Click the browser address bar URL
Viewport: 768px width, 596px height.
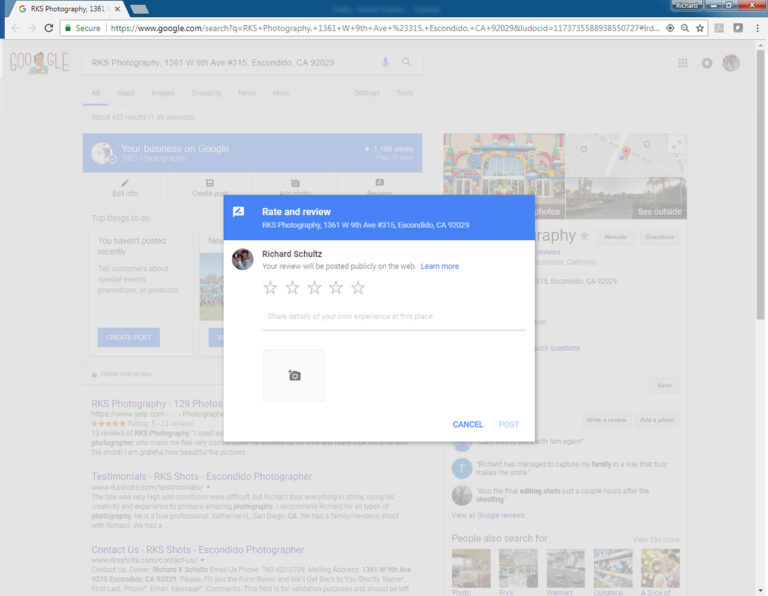point(380,28)
